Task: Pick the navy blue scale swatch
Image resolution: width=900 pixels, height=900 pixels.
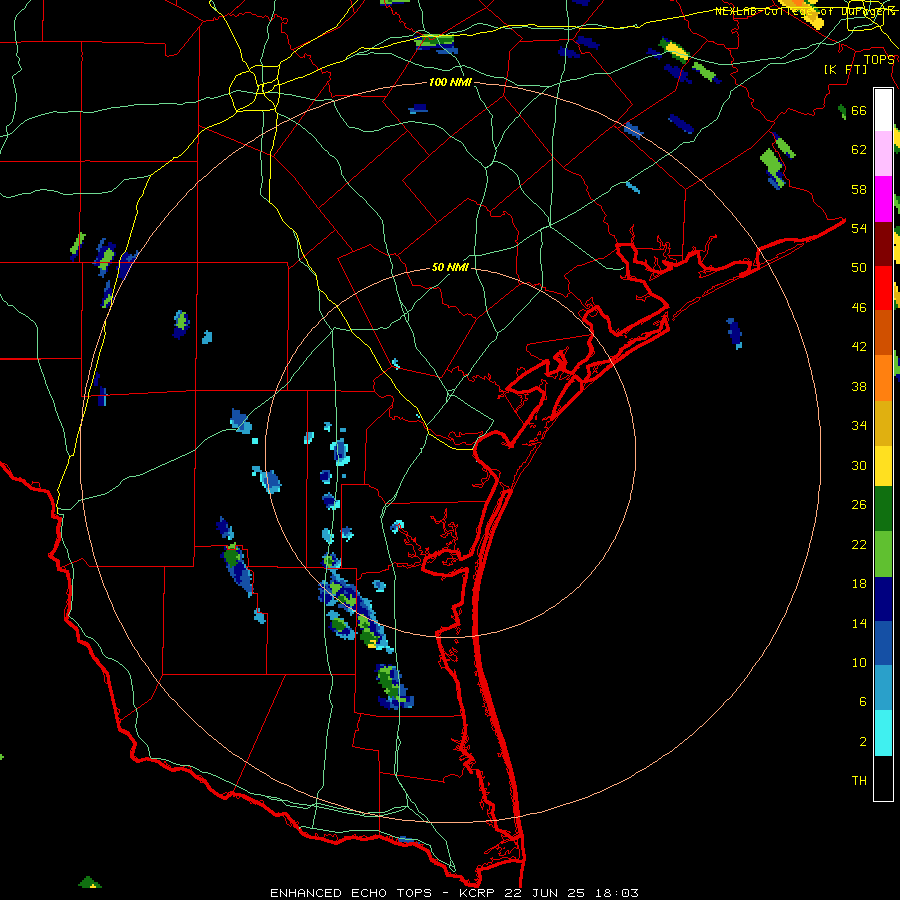Action: pyautogui.click(x=883, y=599)
